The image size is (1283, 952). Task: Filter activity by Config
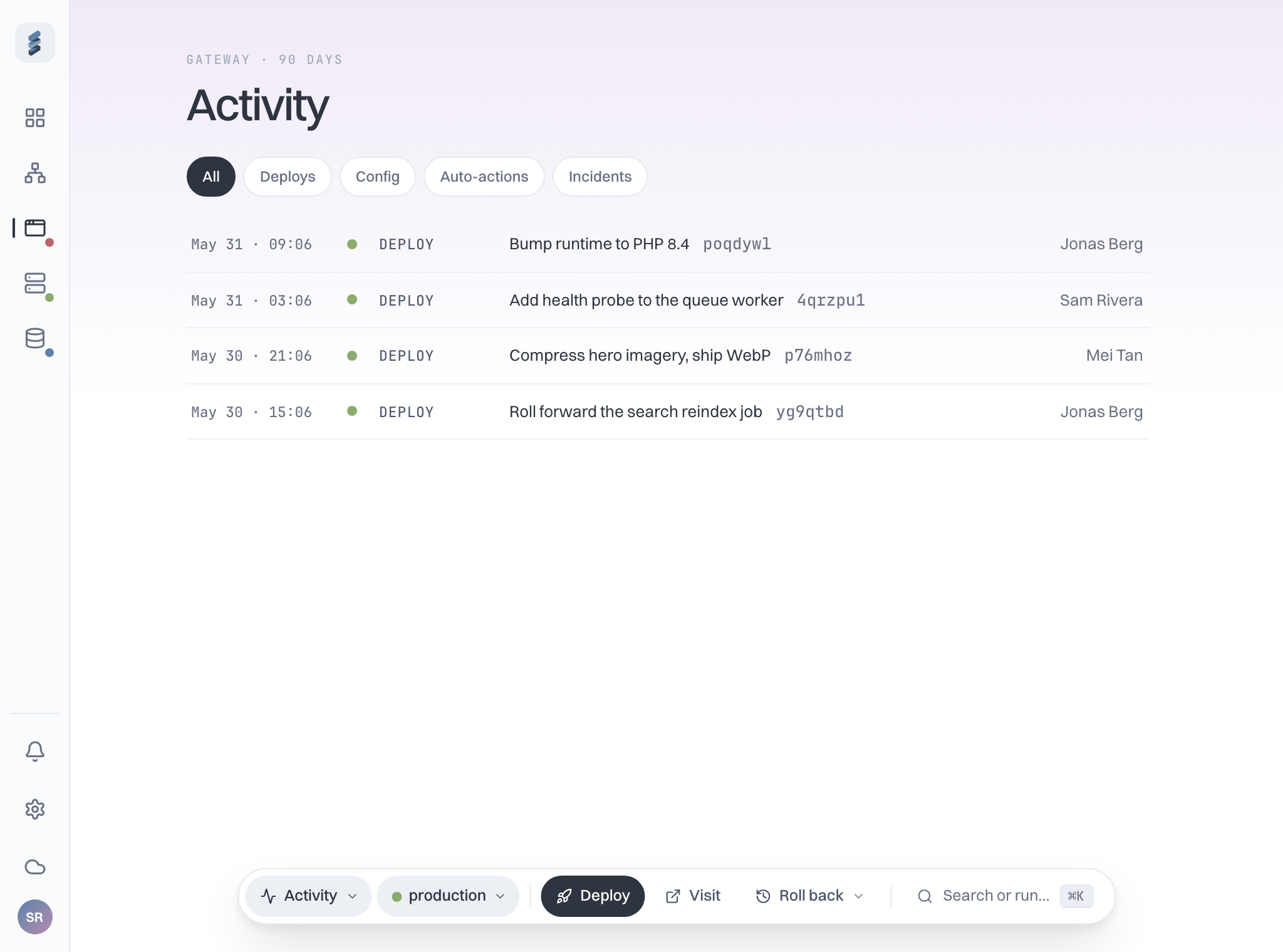point(378,177)
